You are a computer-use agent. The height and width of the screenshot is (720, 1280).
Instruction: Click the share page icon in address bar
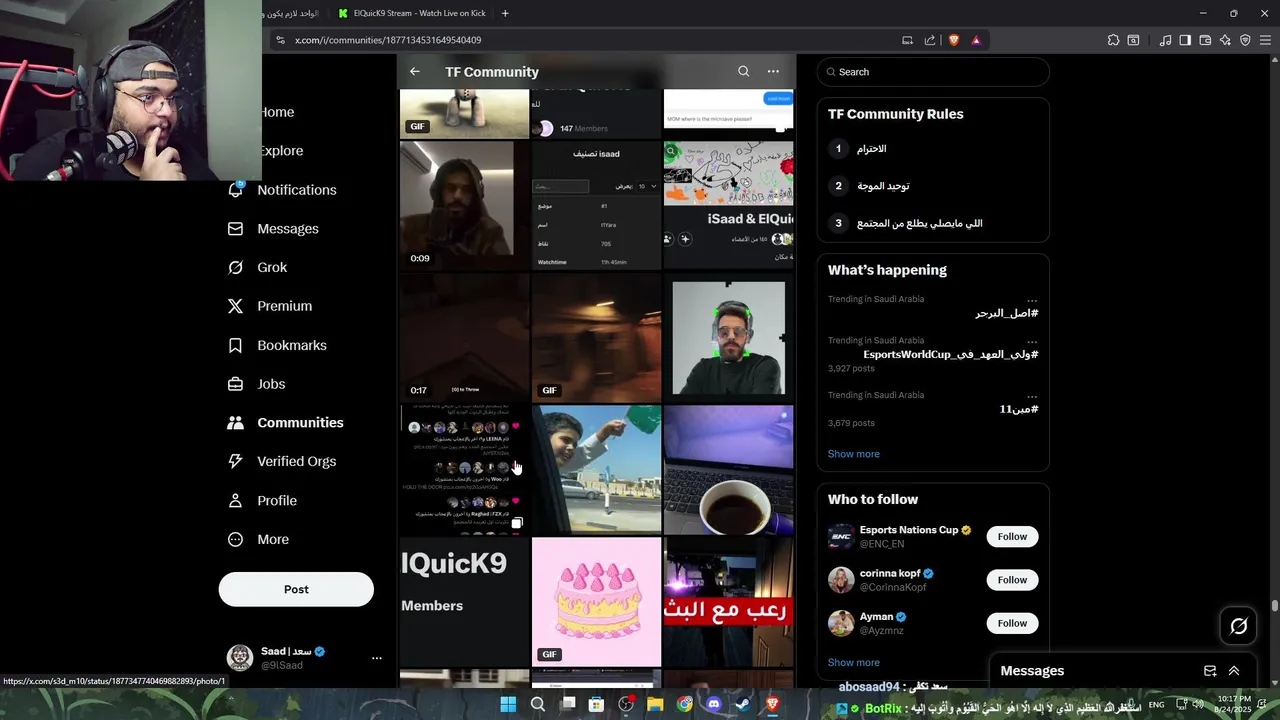pos(930,40)
